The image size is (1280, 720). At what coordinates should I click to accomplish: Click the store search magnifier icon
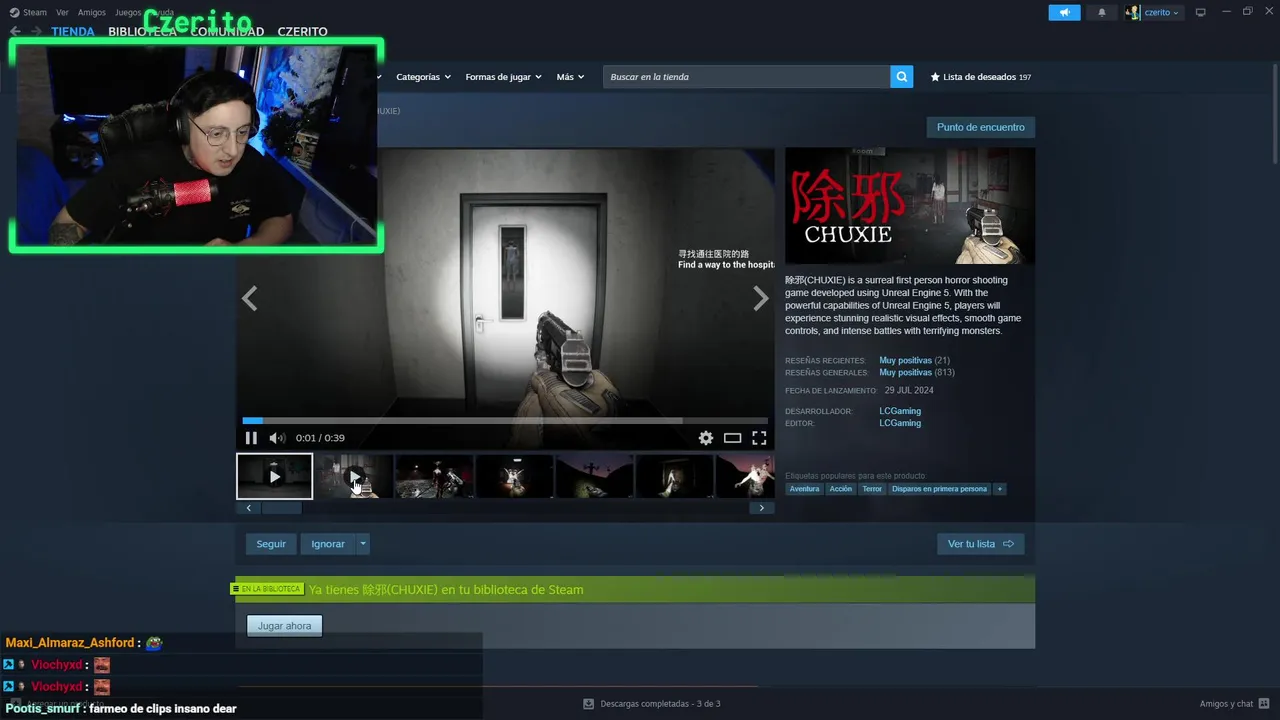(x=901, y=77)
